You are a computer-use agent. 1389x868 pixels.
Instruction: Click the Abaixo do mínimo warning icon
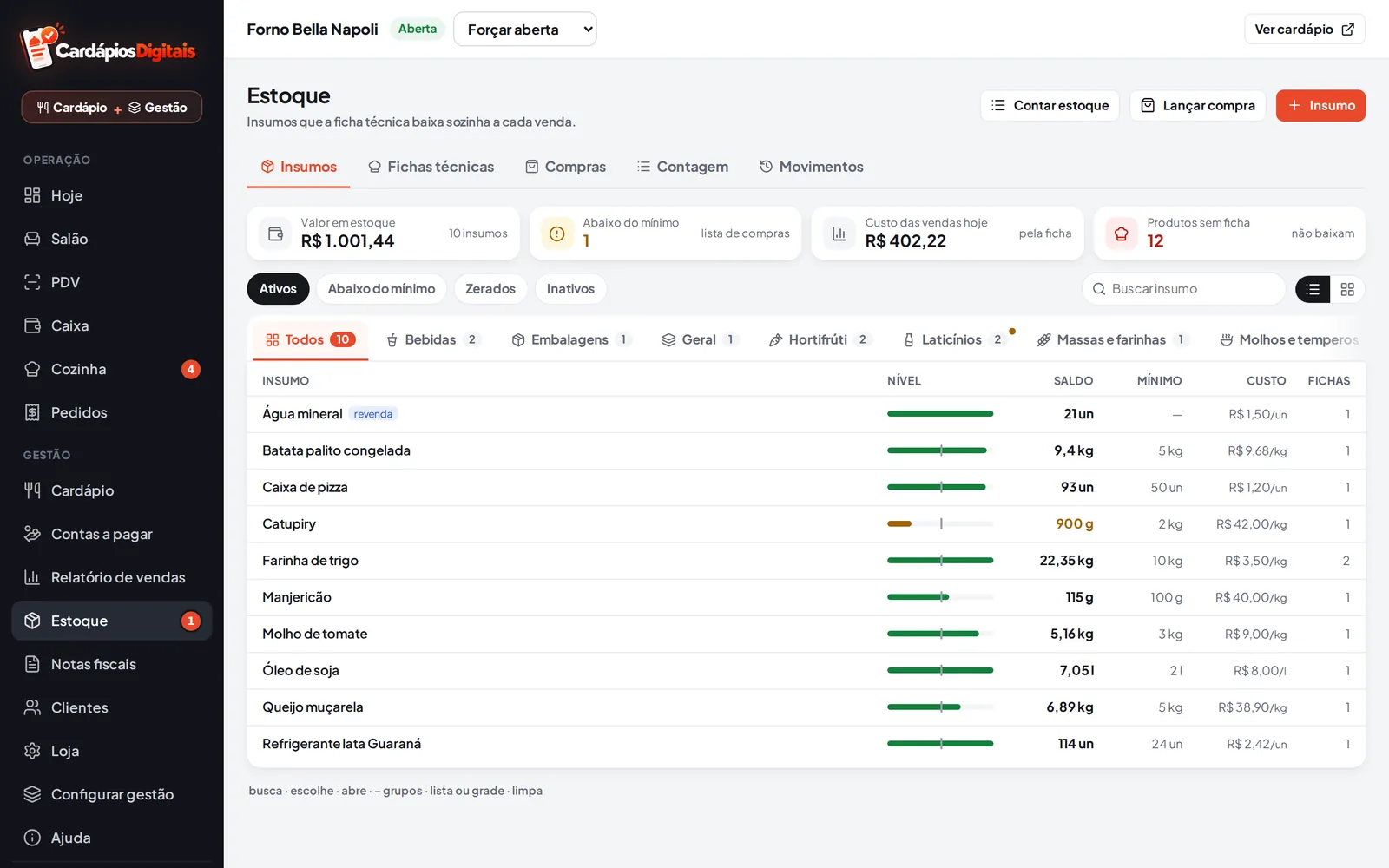click(557, 233)
